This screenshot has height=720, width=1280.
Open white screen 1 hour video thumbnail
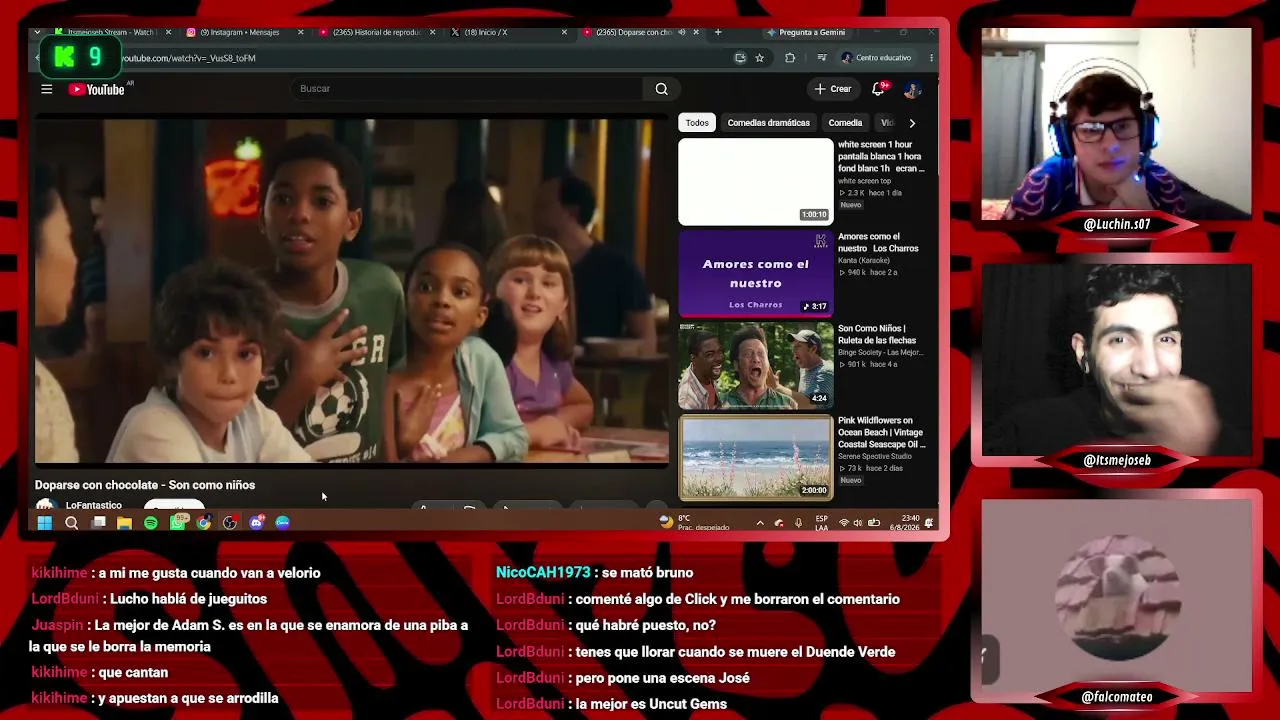[755, 181]
